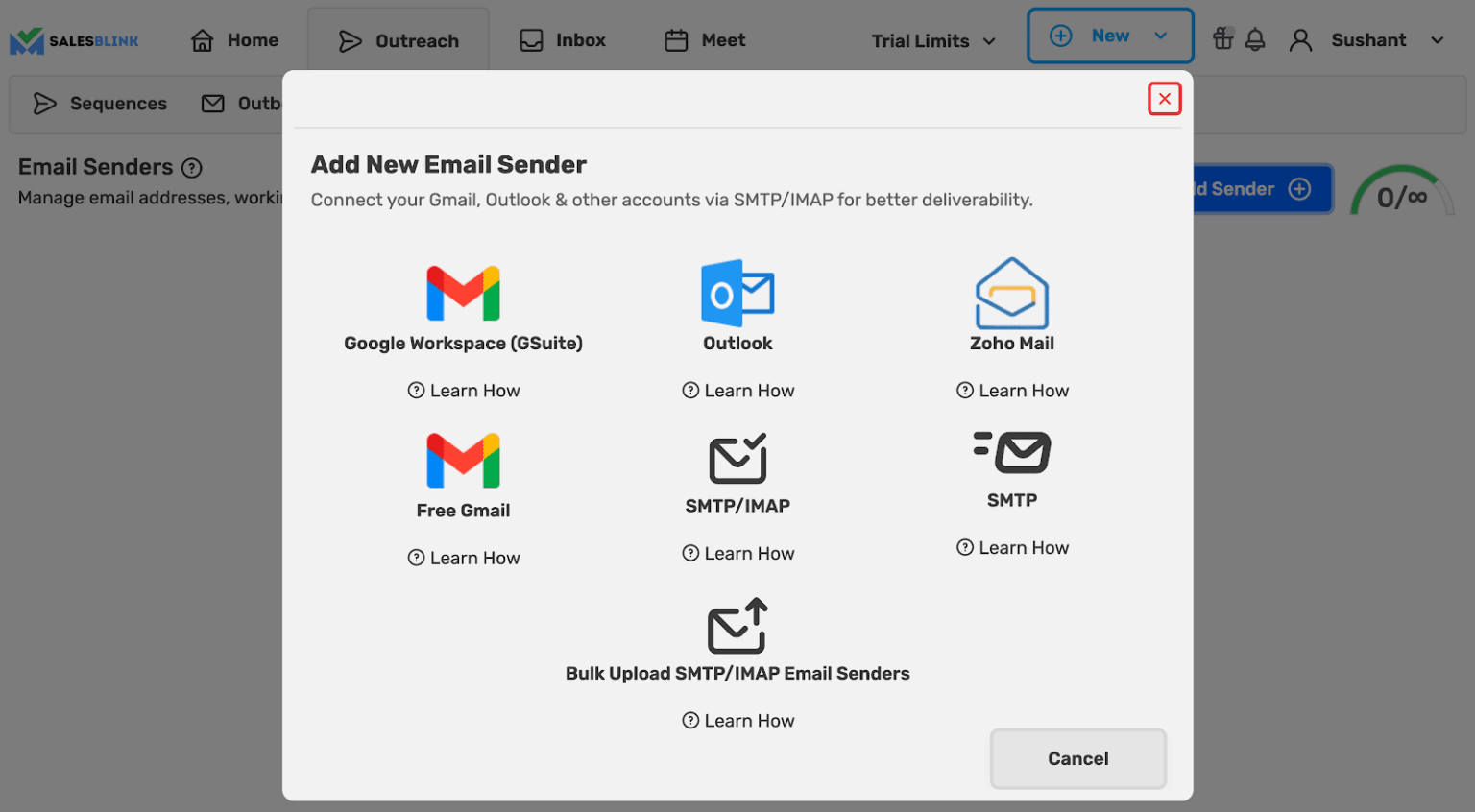Choose the SMTP/IMAP envelope icon
1475x812 pixels.
[737, 458]
